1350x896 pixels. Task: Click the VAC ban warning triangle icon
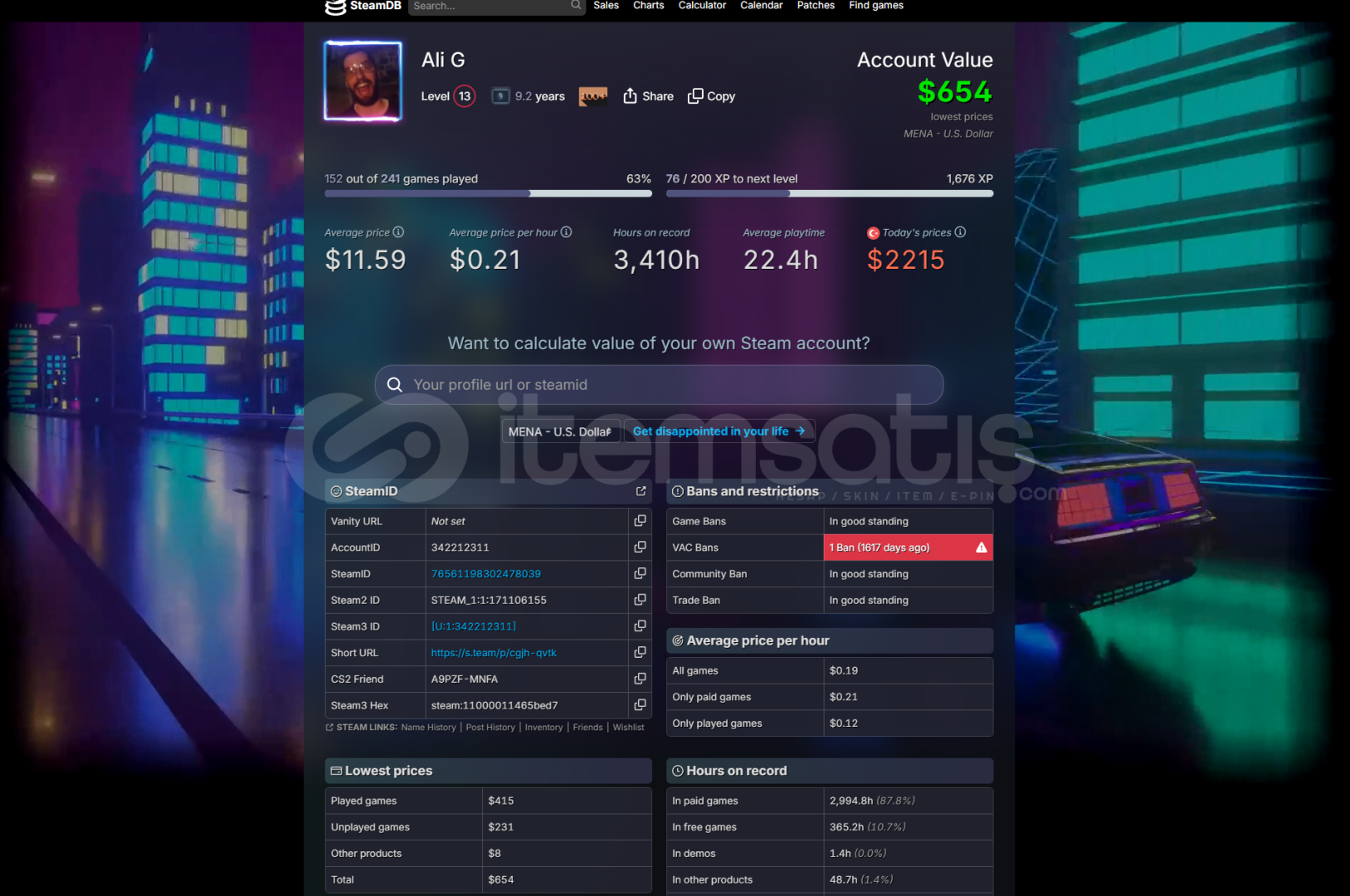pos(982,548)
